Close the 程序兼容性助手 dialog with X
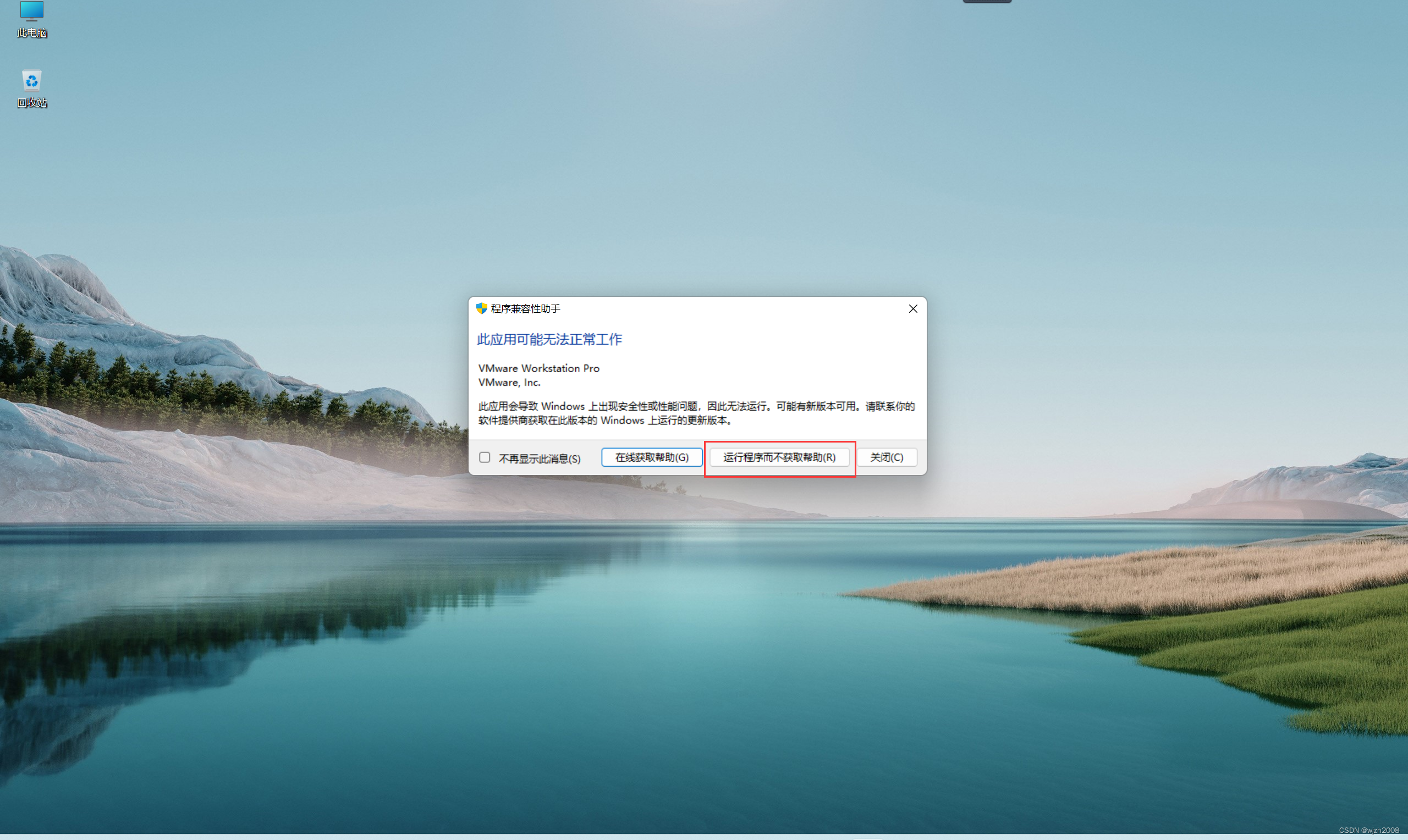 [912, 308]
